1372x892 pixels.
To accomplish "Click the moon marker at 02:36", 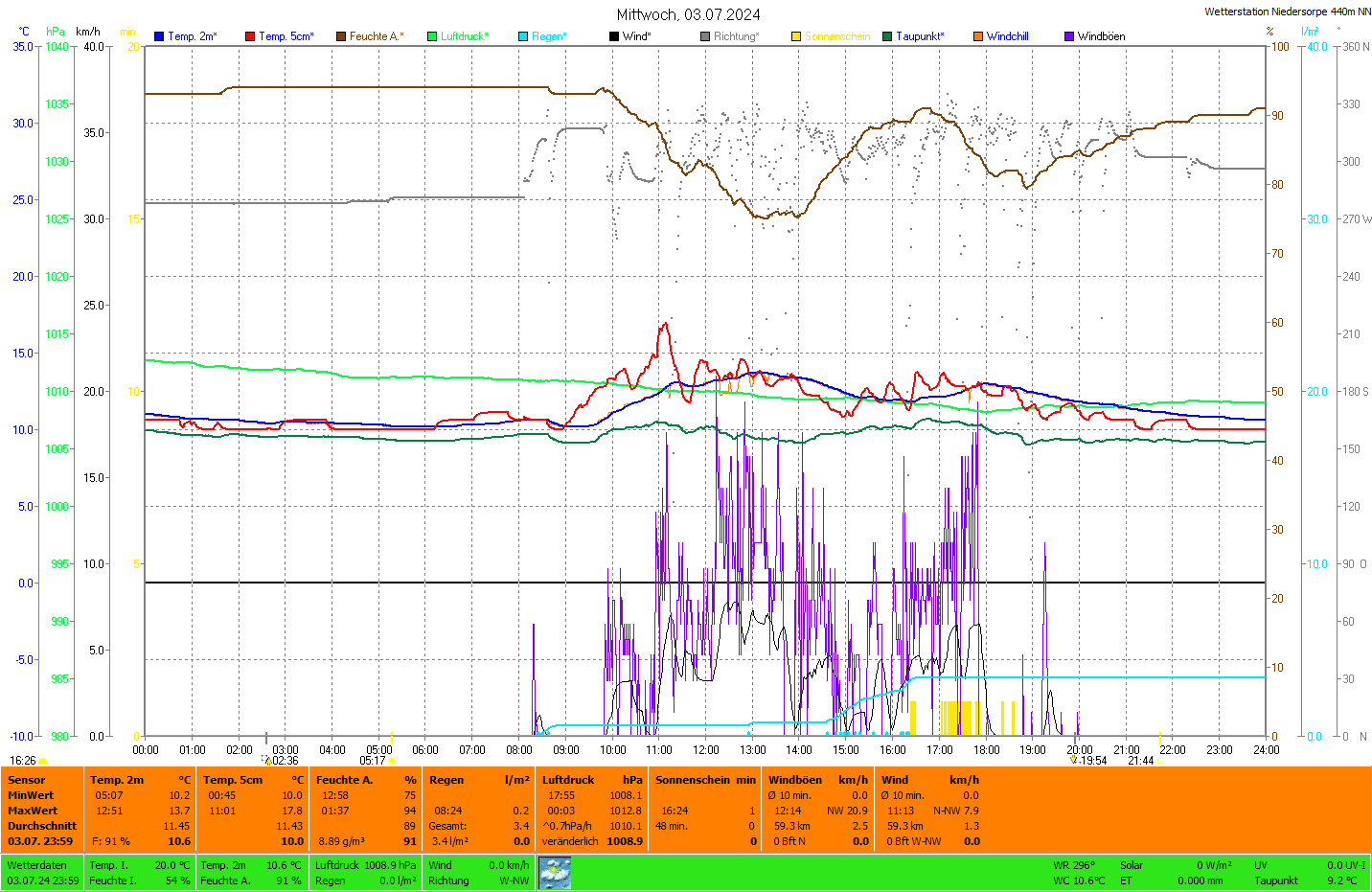I will pyautogui.click(x=268, y=761).
